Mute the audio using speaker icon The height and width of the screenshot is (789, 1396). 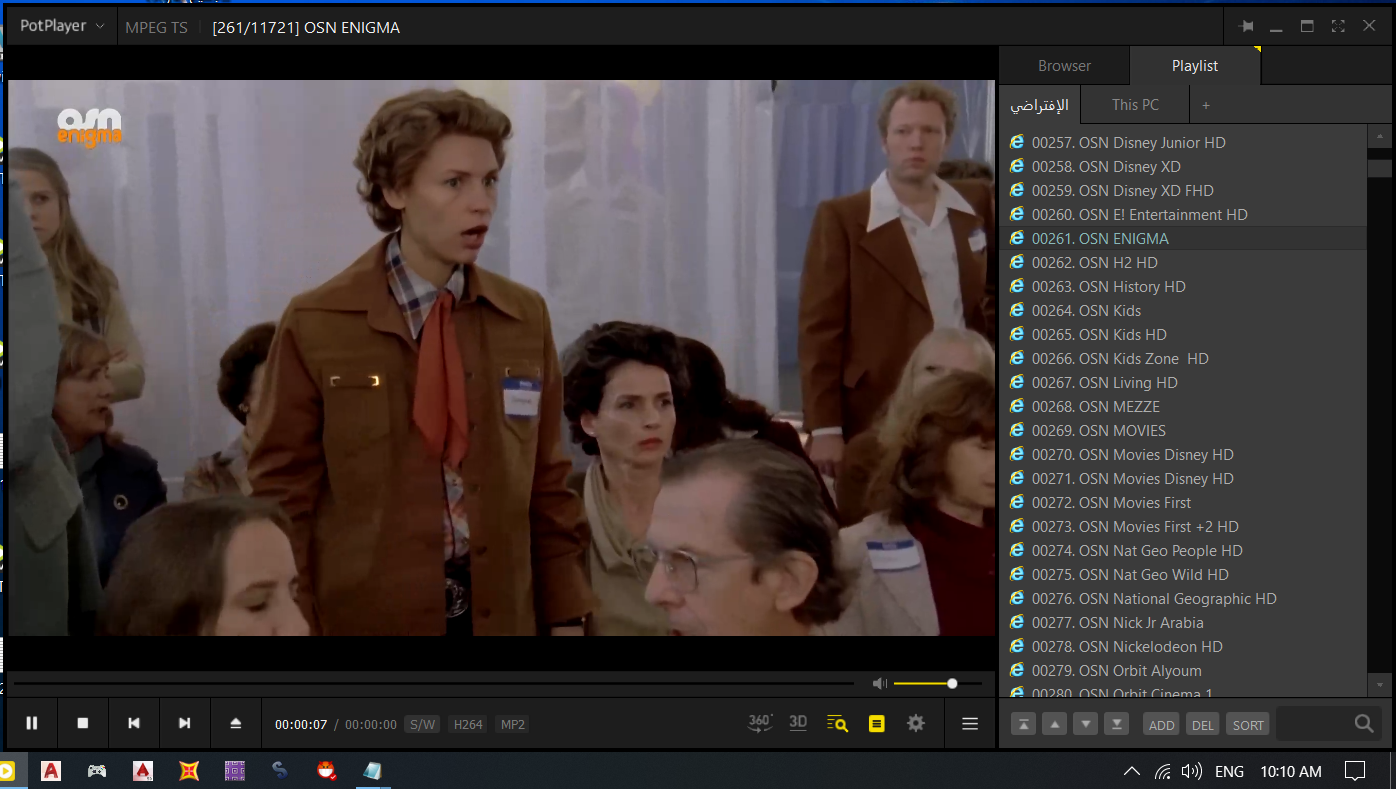(x=879, y=683)
